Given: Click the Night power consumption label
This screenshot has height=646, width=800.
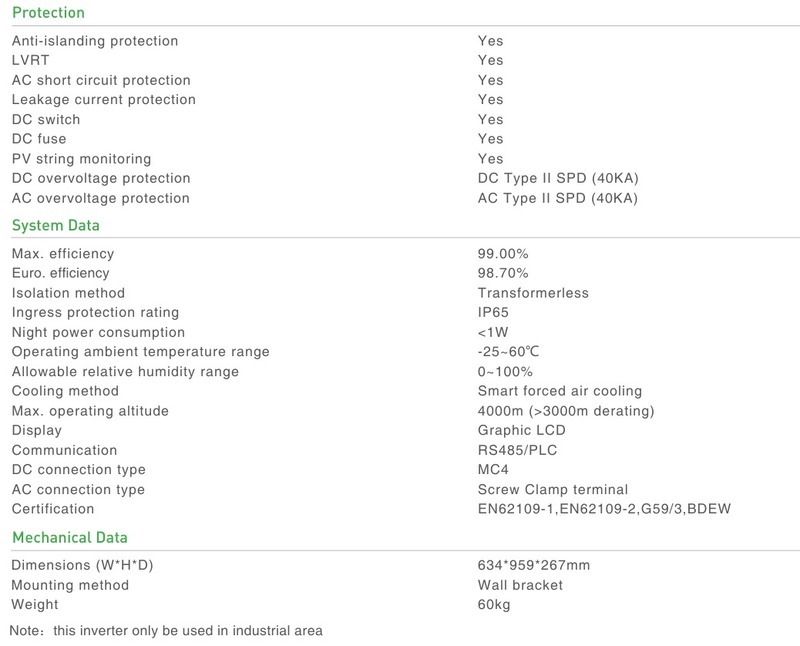Looking at the screenshot, I should coord(98,332).
